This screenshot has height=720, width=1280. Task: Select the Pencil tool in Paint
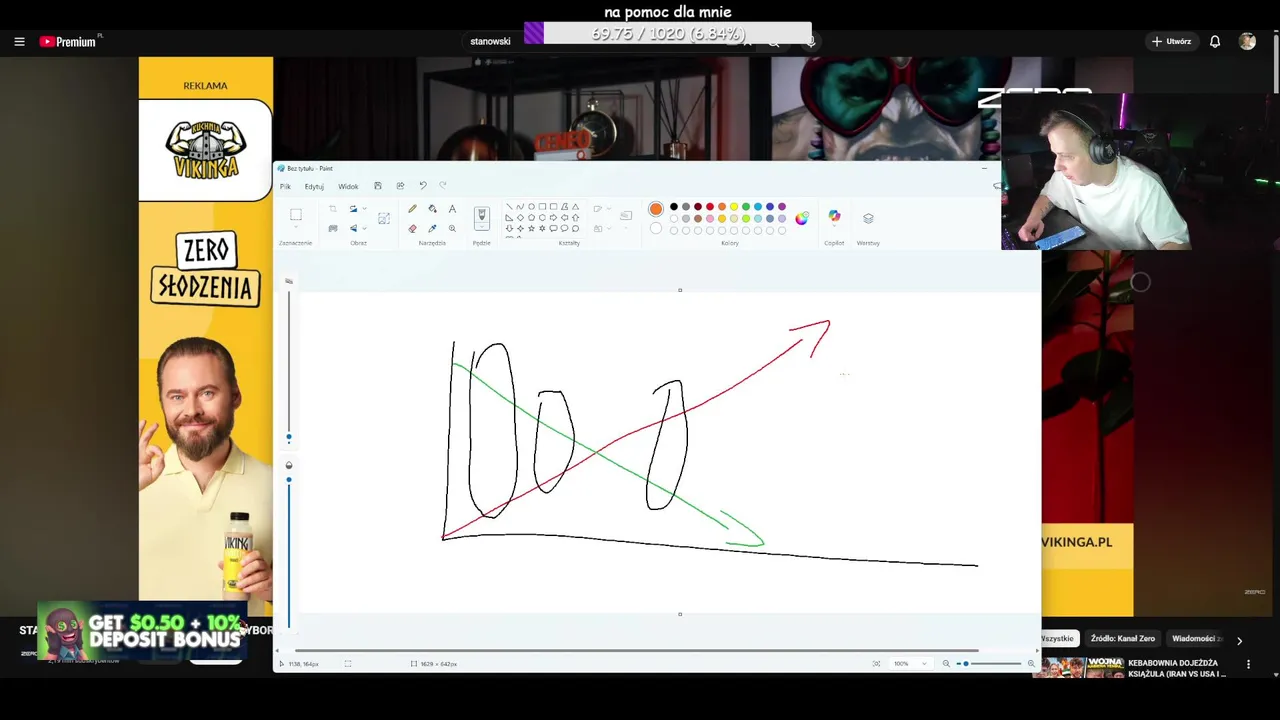click(412, 209)
